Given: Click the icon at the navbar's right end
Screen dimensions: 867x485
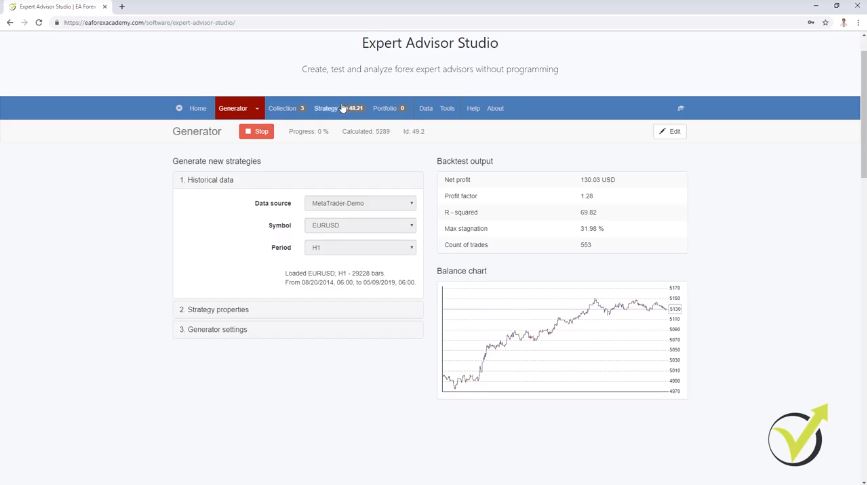Looking at the screenshot, I should pyautogui.click(x=681, y=108).
